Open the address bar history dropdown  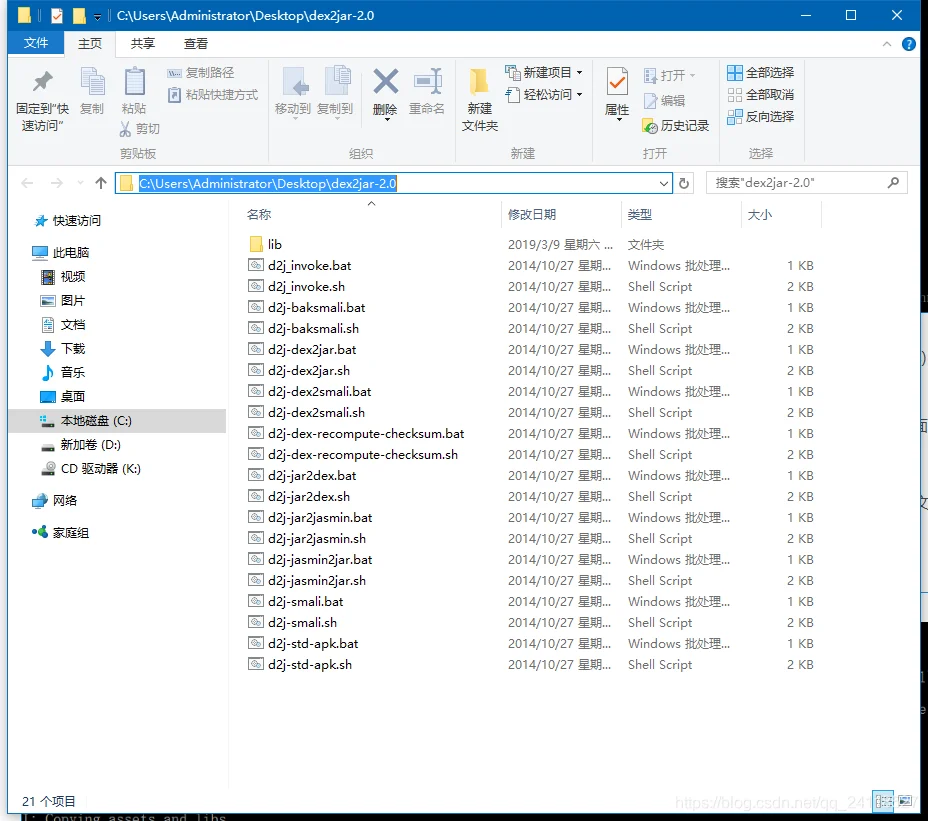pos(663,183)
